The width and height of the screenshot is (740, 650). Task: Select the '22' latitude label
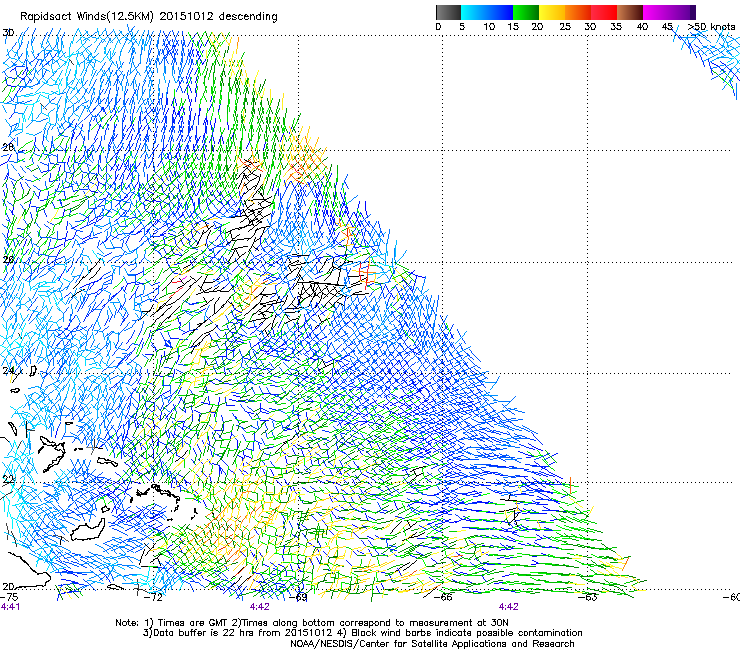point(8,480)
